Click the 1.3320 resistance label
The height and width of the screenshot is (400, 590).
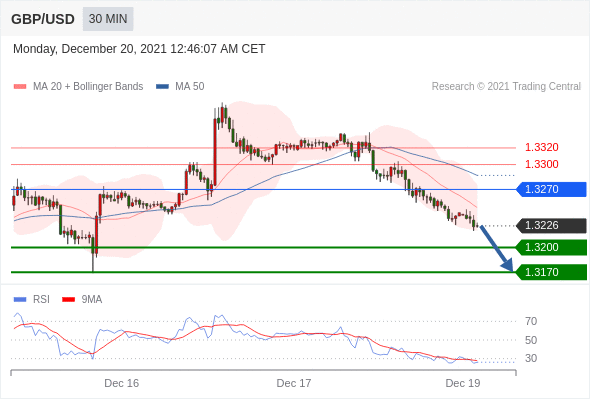[541, 147]
